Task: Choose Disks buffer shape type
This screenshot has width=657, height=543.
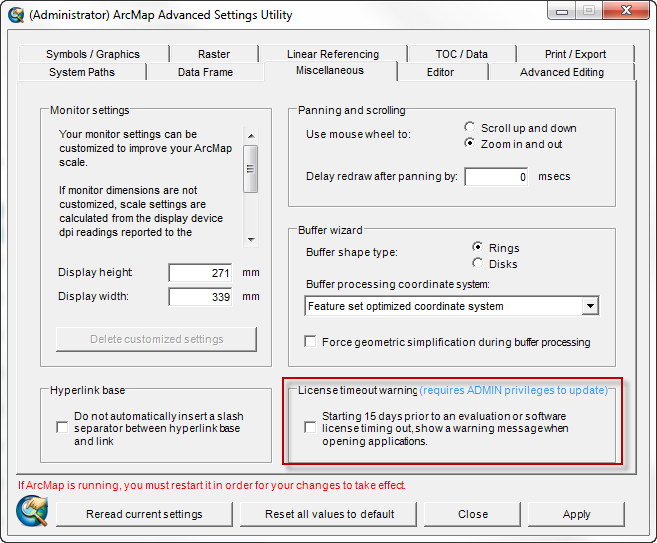Action: pos(479,264)
